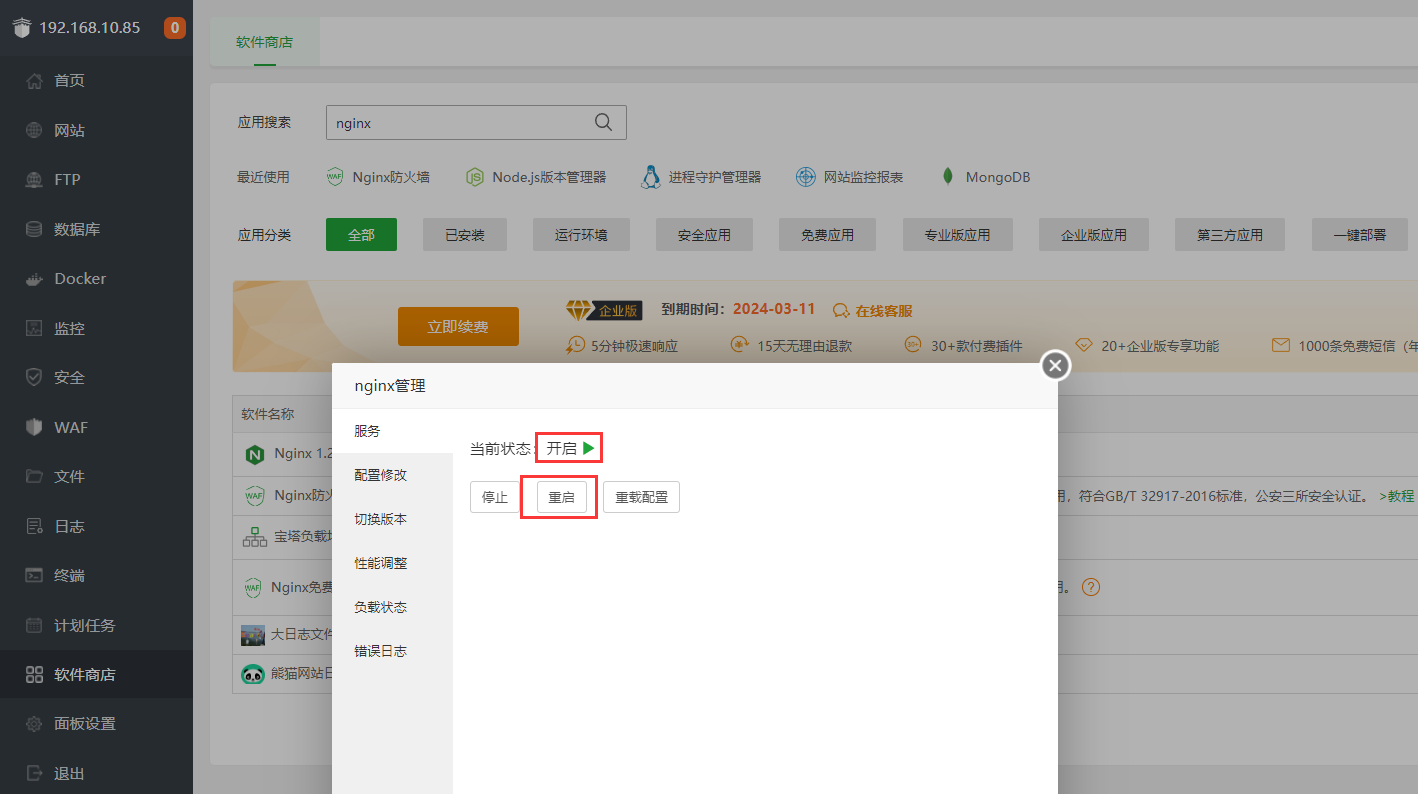Click the 在线客服 link
The width and height of the screenshot is (1418, 794).
pos(873,311)
